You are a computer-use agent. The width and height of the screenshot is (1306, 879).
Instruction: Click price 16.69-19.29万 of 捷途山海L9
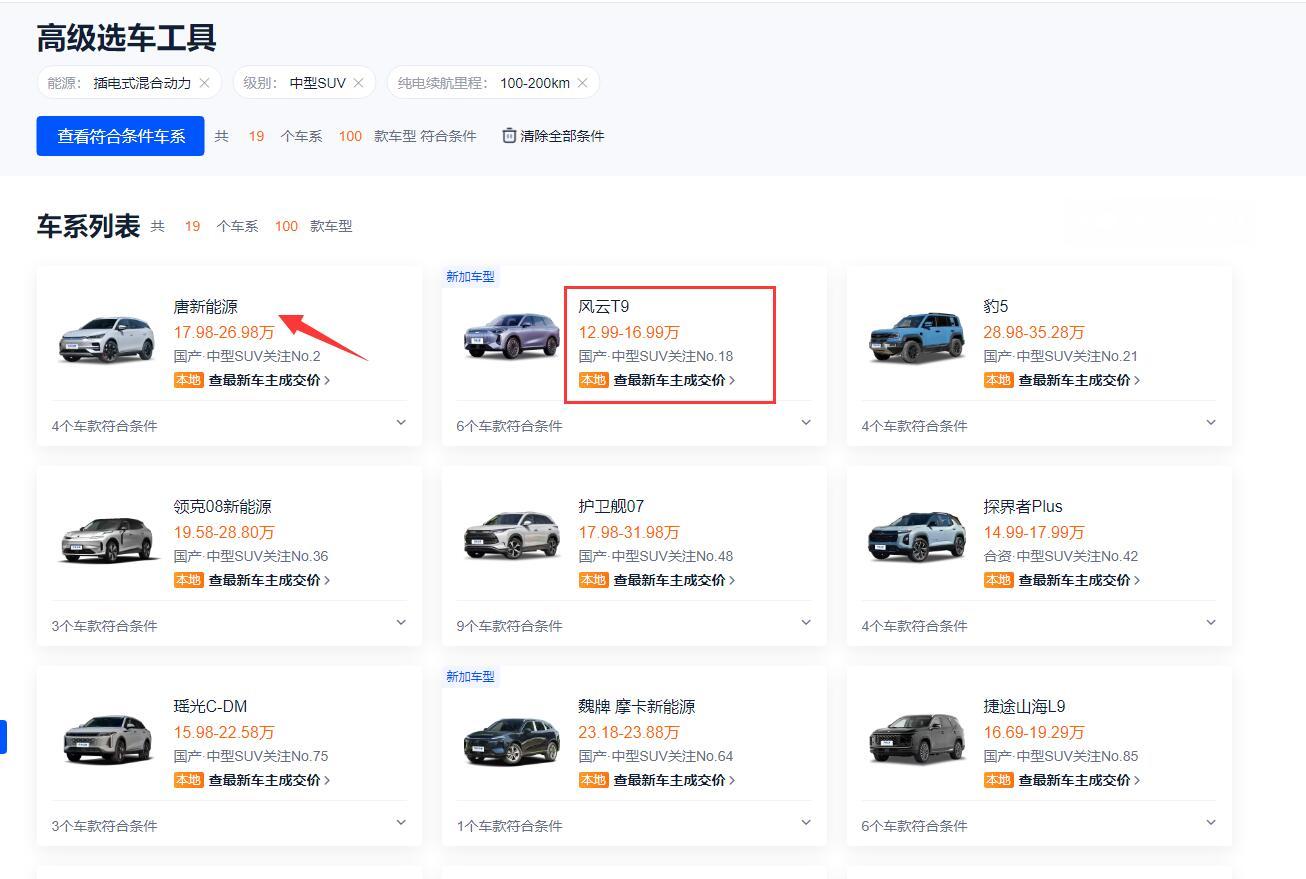(x=1034, y=732)
